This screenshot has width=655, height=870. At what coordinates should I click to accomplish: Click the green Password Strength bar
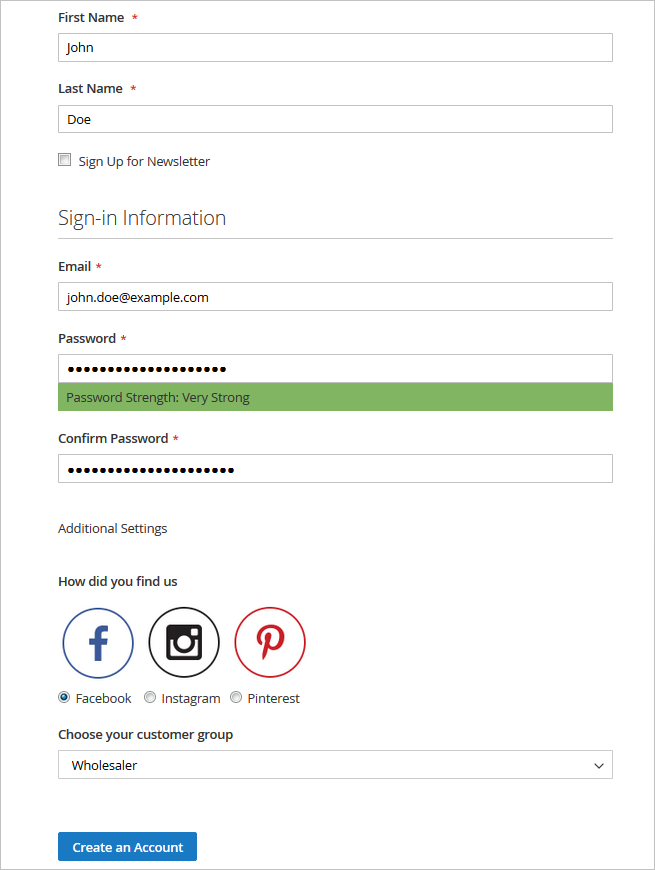335,397
